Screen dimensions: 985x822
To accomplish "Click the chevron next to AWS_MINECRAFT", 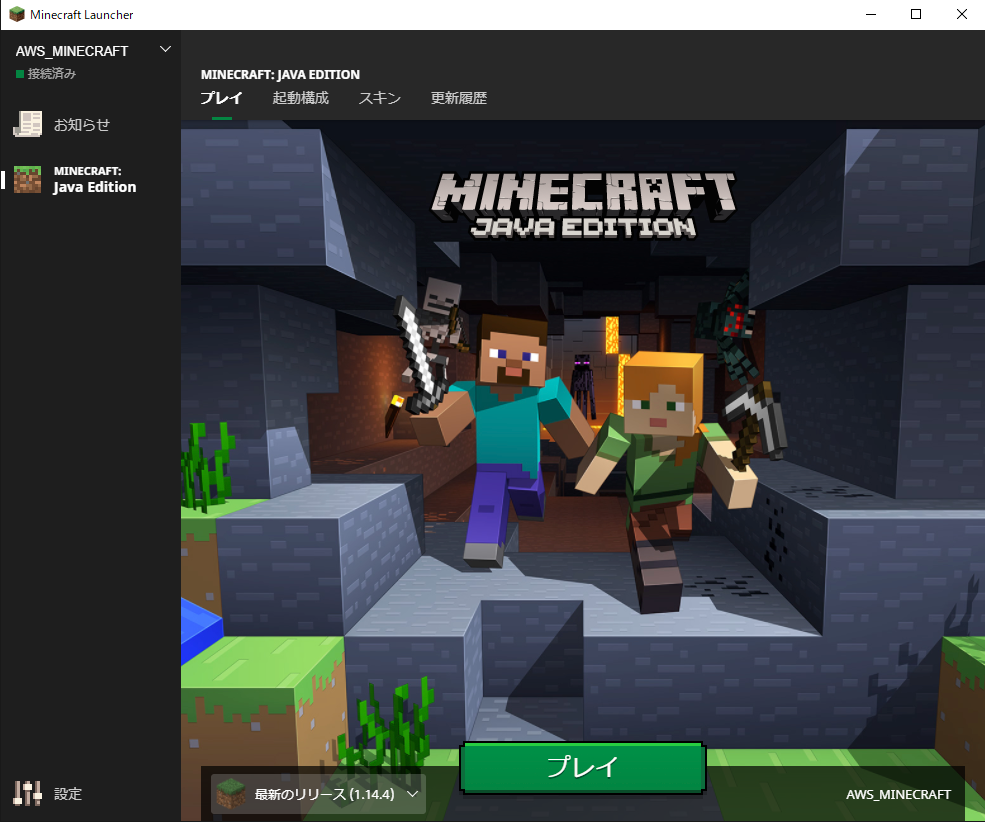I will pos(165,48).
